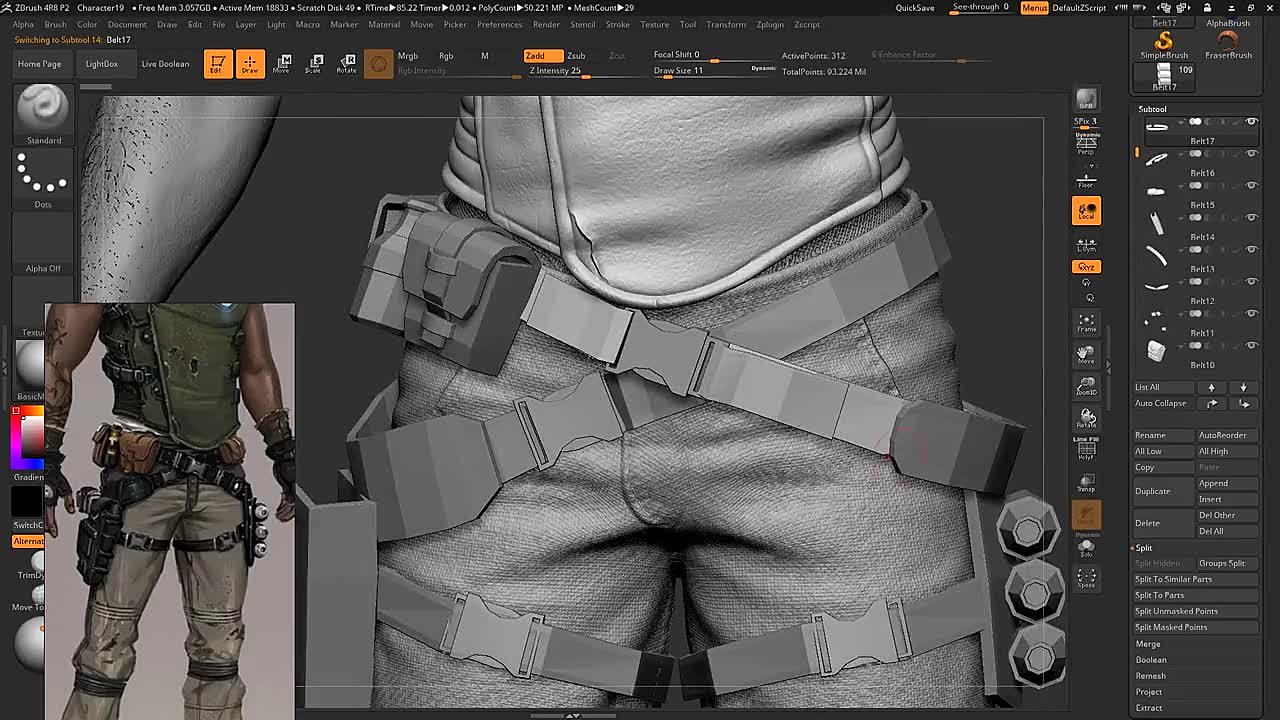Collapse the Split section
The image size is (1280, 720).
point(1144,548)
